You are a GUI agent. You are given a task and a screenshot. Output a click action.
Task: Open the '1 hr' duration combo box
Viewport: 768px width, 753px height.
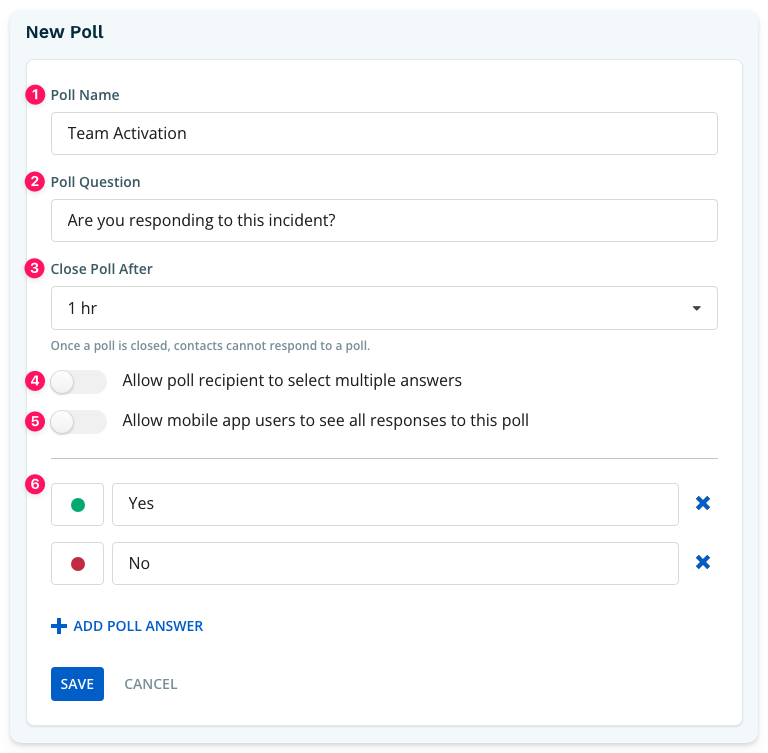point(384,308)
